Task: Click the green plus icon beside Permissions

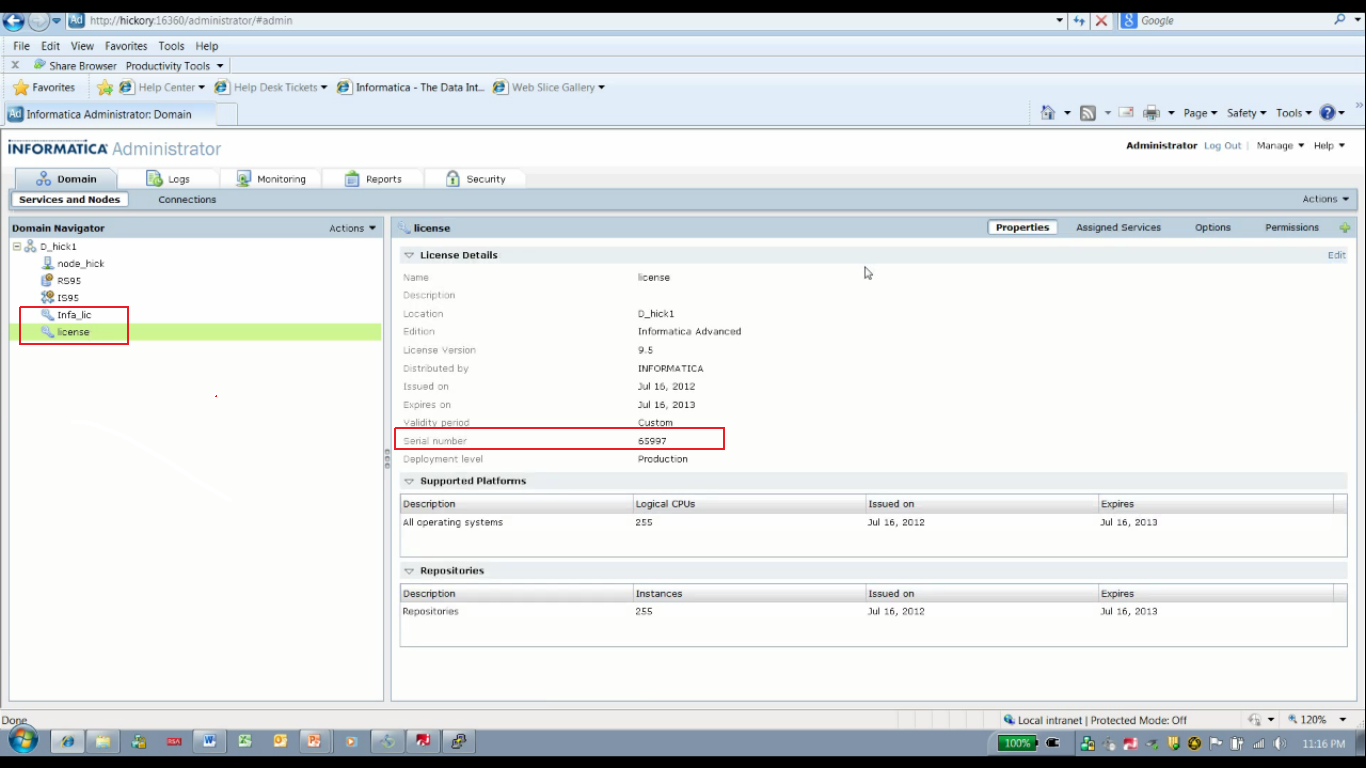Action: click(x=1344, y=228)
